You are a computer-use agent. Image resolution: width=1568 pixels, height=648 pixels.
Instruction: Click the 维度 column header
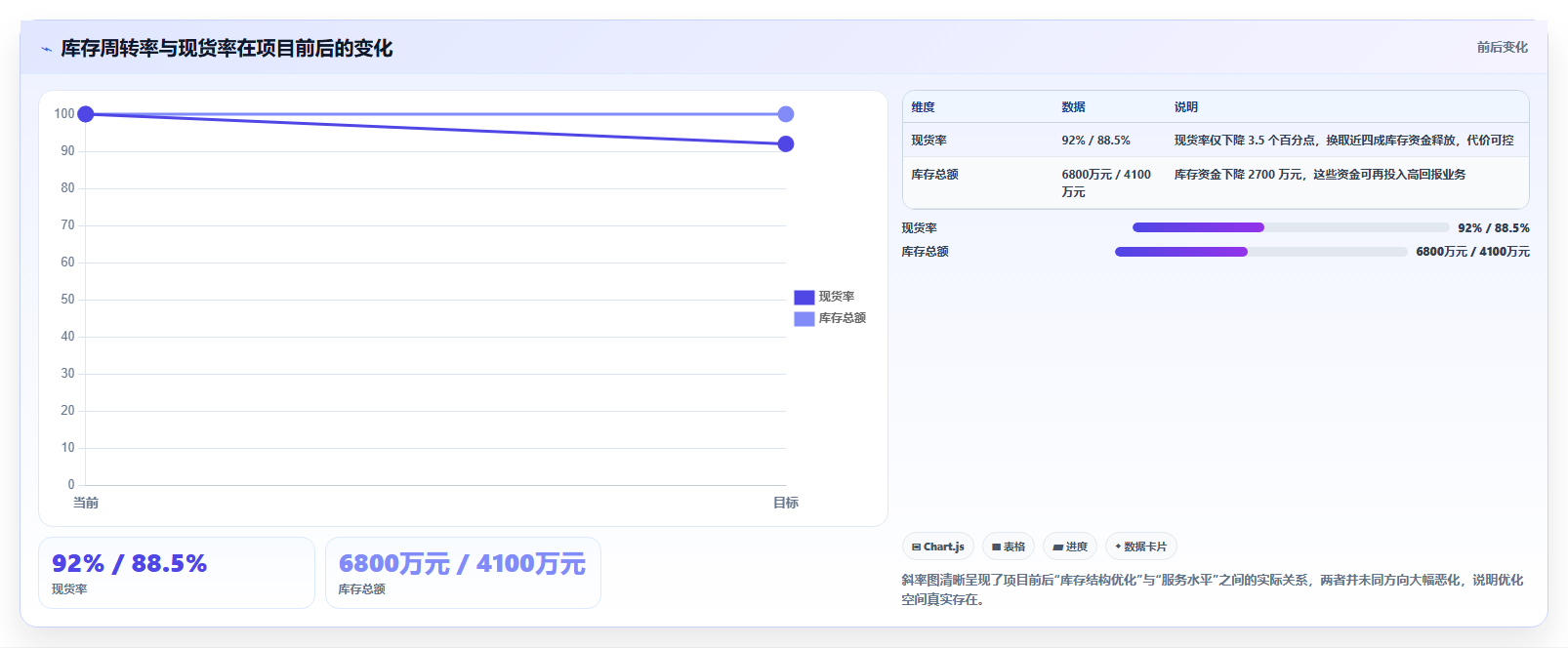point(923,107)
